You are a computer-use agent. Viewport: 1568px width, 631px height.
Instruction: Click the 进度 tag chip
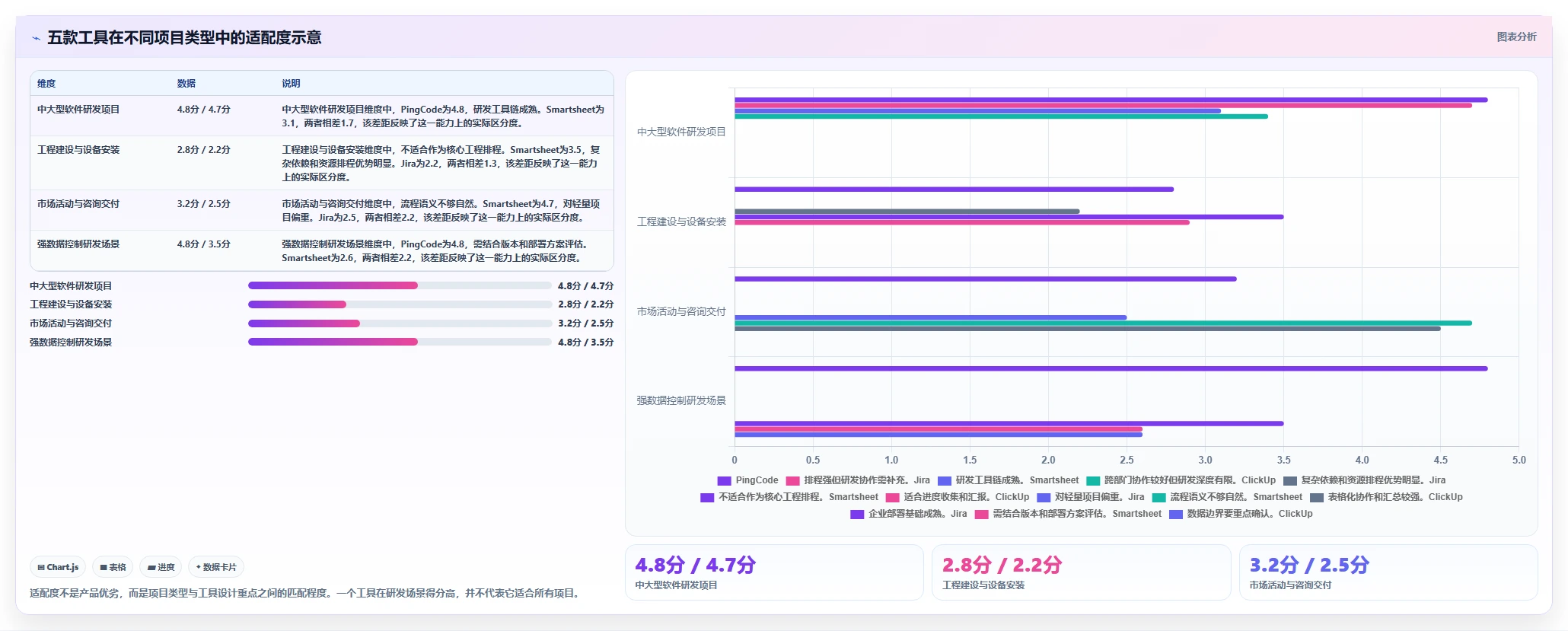tap(161, 567)
